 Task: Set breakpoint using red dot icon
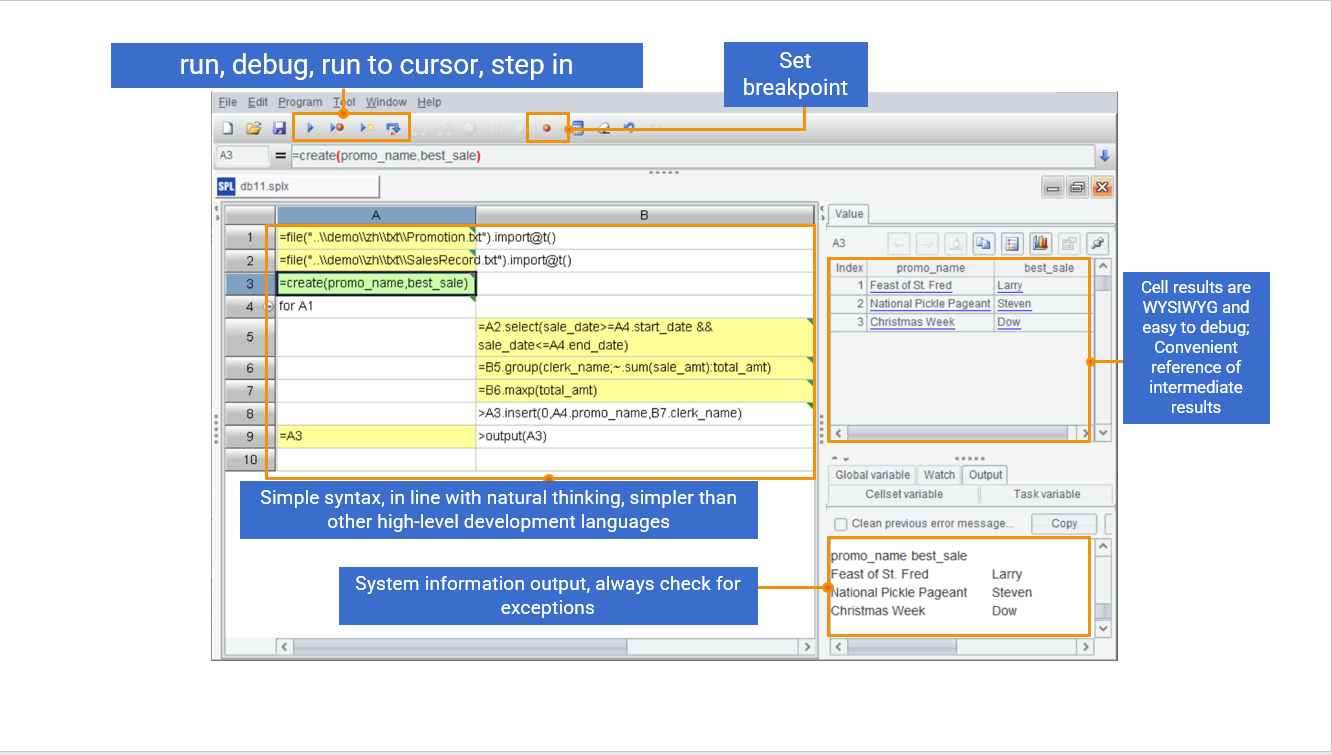coord(546,128)
